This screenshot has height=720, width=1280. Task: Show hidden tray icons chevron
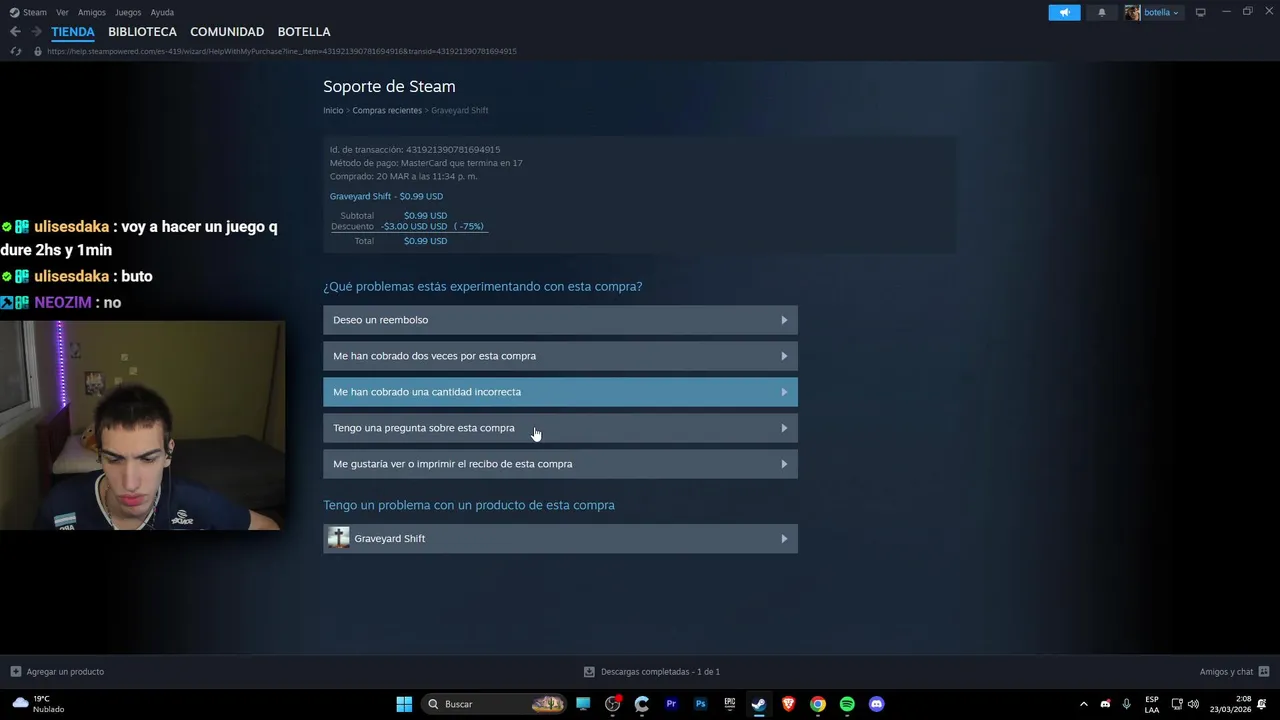[x=1083, y=704]
